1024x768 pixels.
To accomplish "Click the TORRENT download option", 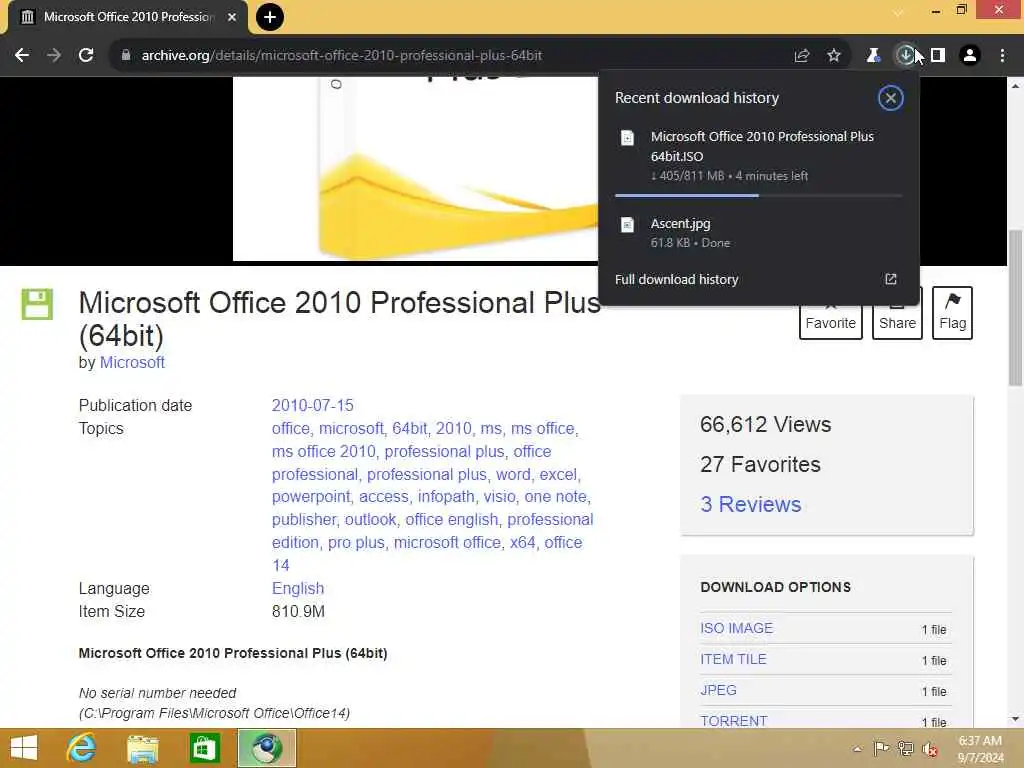I will click(733, 721).
